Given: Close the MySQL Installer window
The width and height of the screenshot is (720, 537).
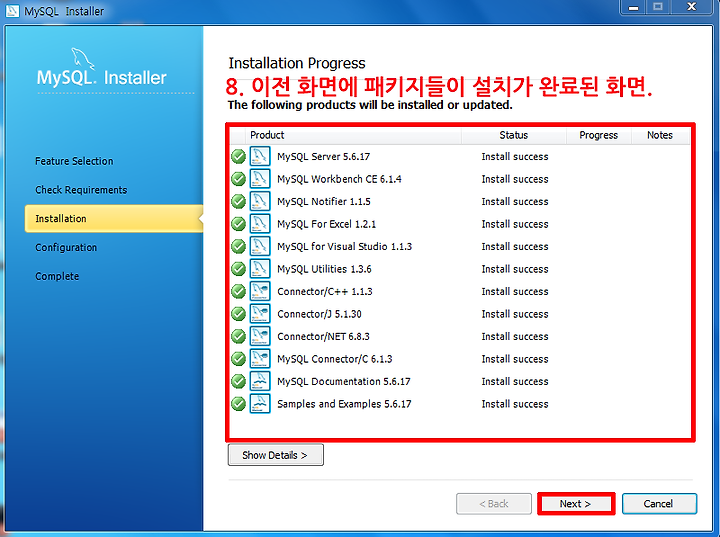Looking at the screenshot, I should click(x=692, y=7).
